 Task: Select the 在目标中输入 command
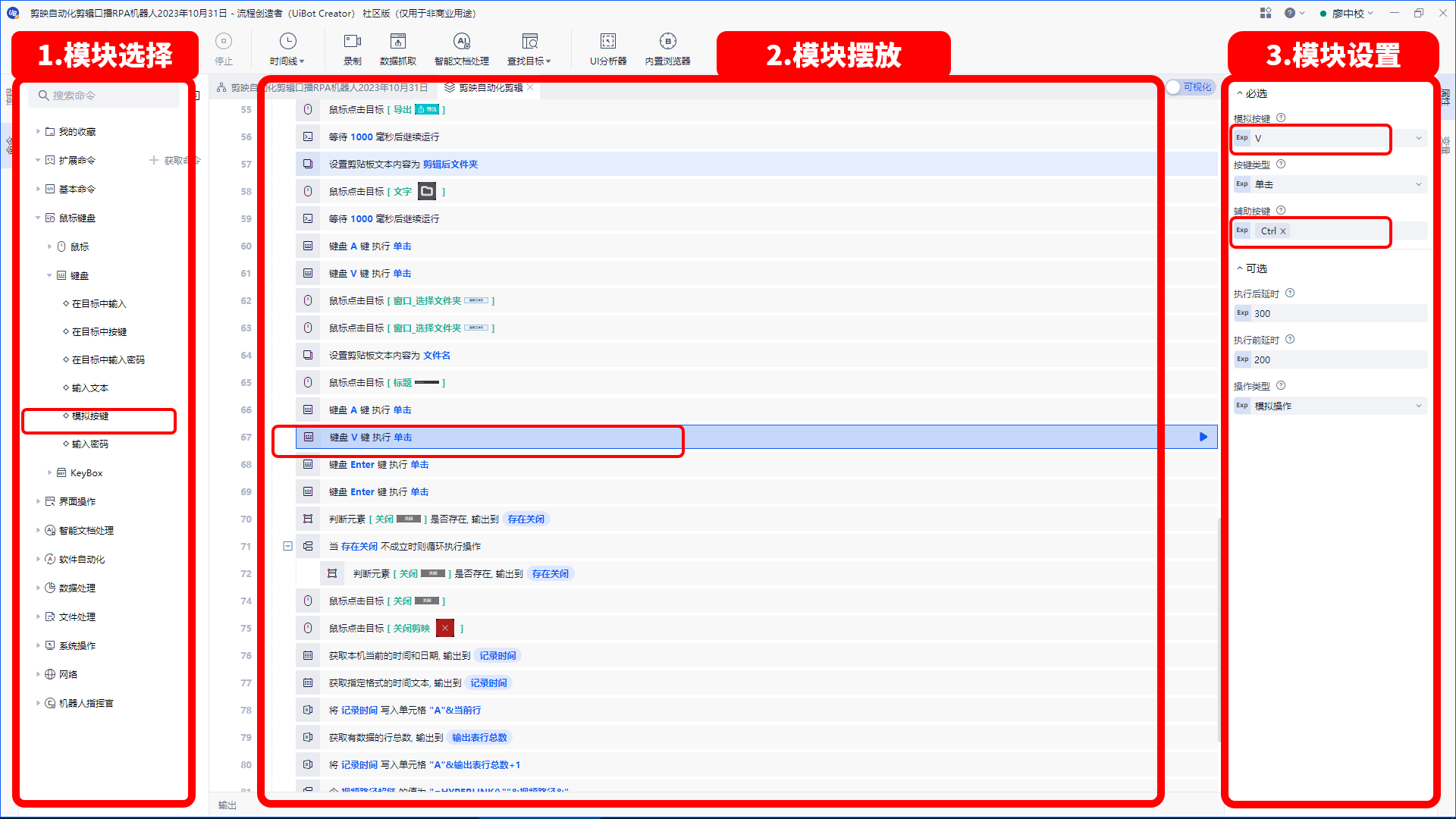coord(99,303)
